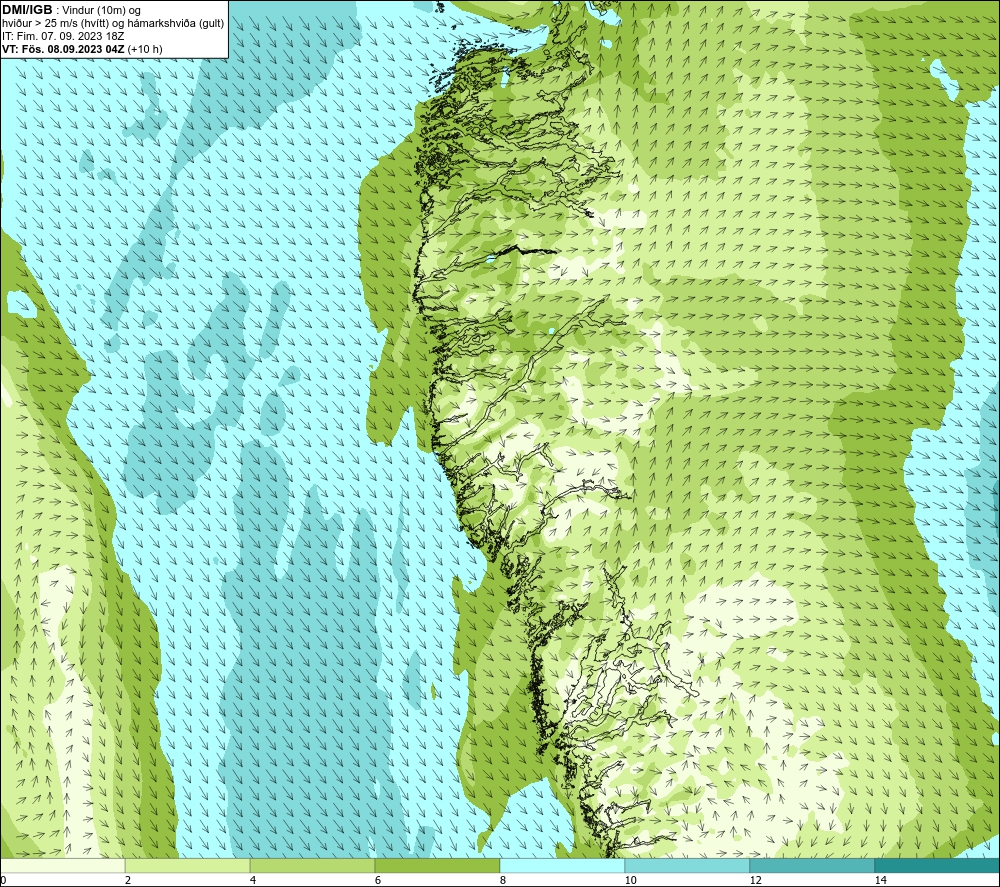Click the 8–10 m/s light cyan legend swatch

click(562, 865)
